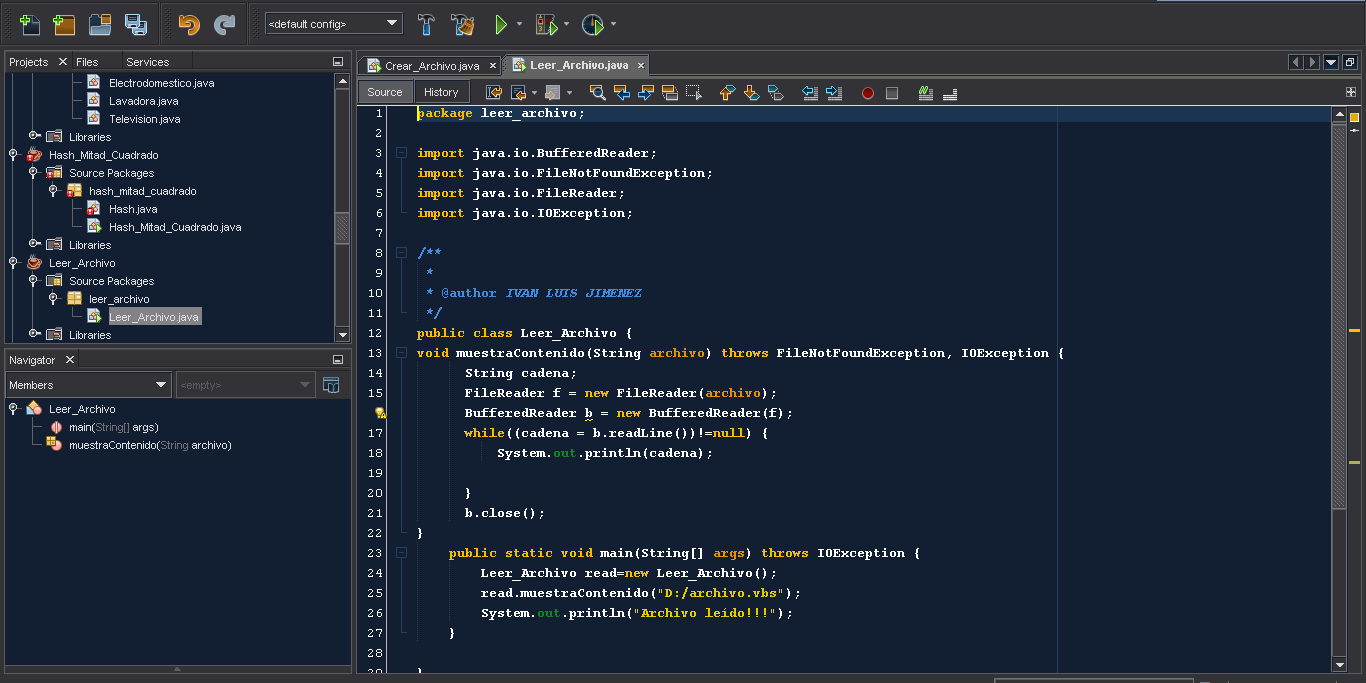Run the project with the green play icon
The image size is (1366, 683).
tap(501, 24)
